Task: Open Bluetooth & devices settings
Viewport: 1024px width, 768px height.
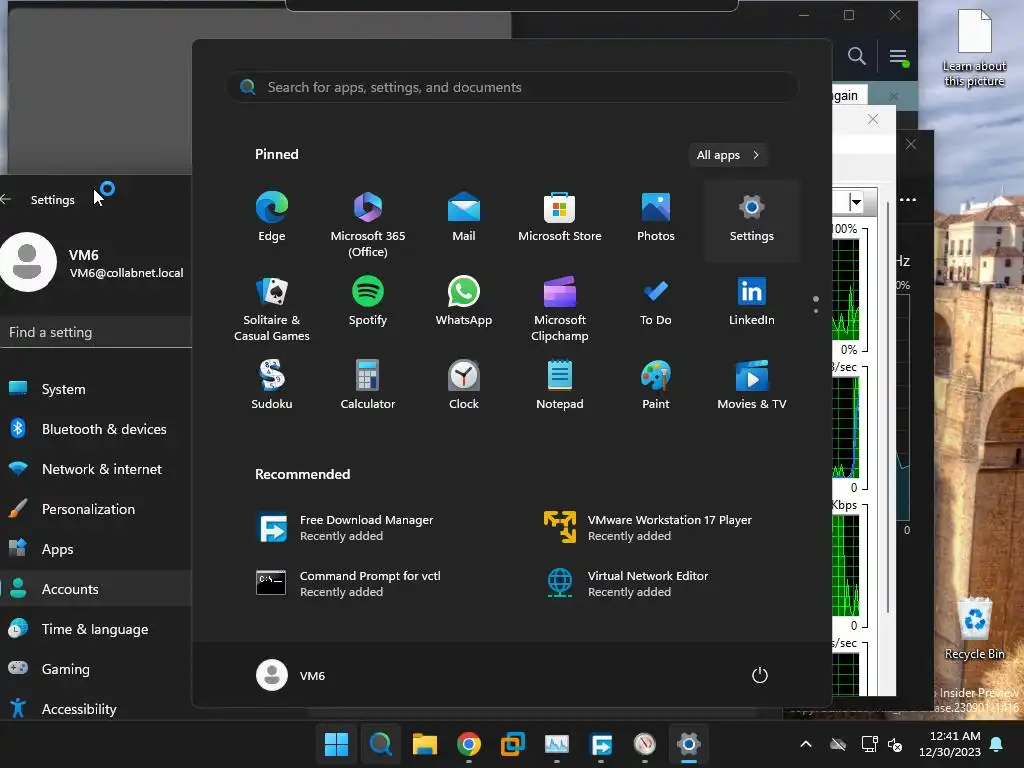Action: coord(96,429)
